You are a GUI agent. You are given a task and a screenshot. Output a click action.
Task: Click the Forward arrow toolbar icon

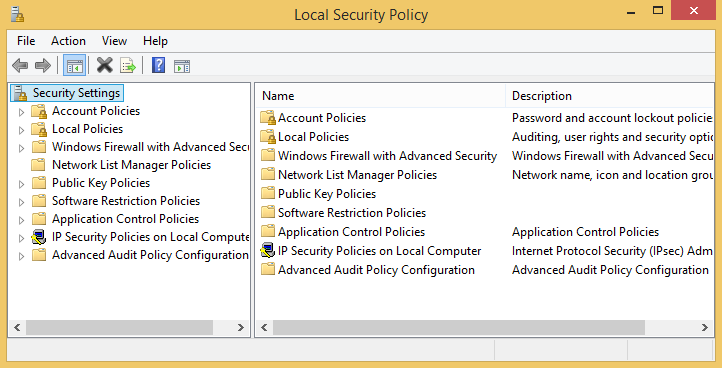point(43,65)
